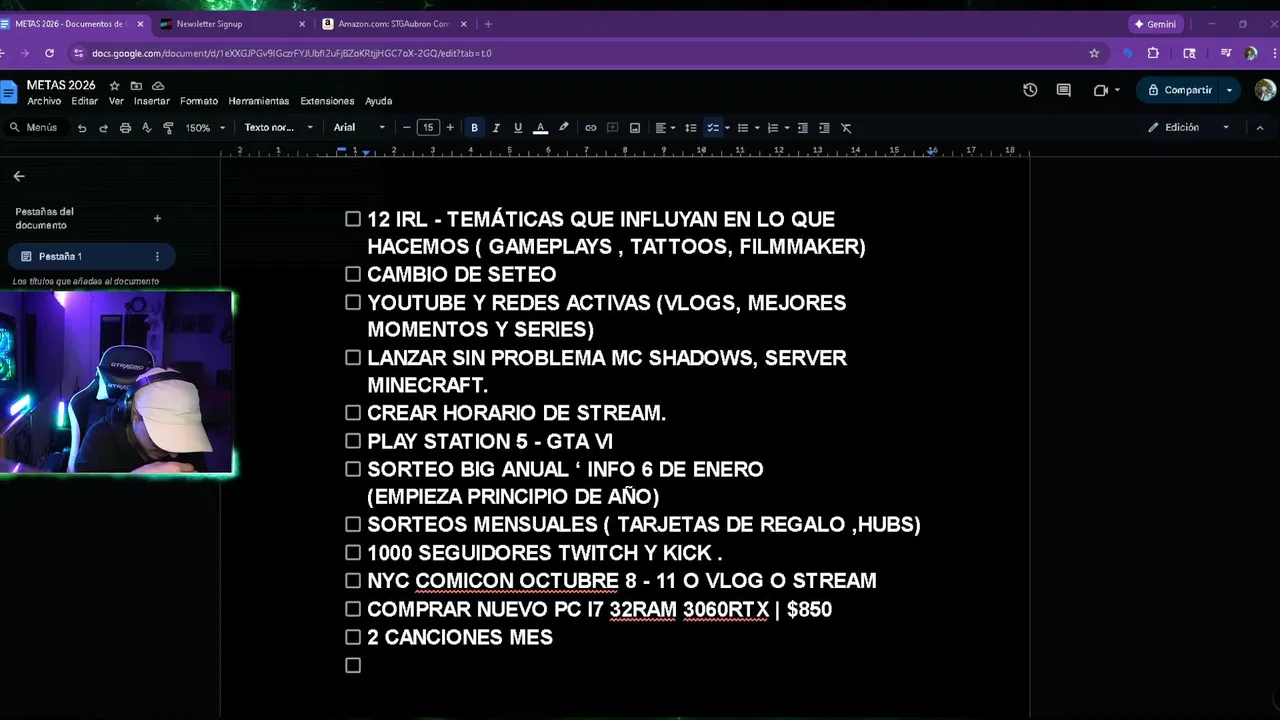
Task: Click the line spacing icon
Action: [x=690, y=128]
